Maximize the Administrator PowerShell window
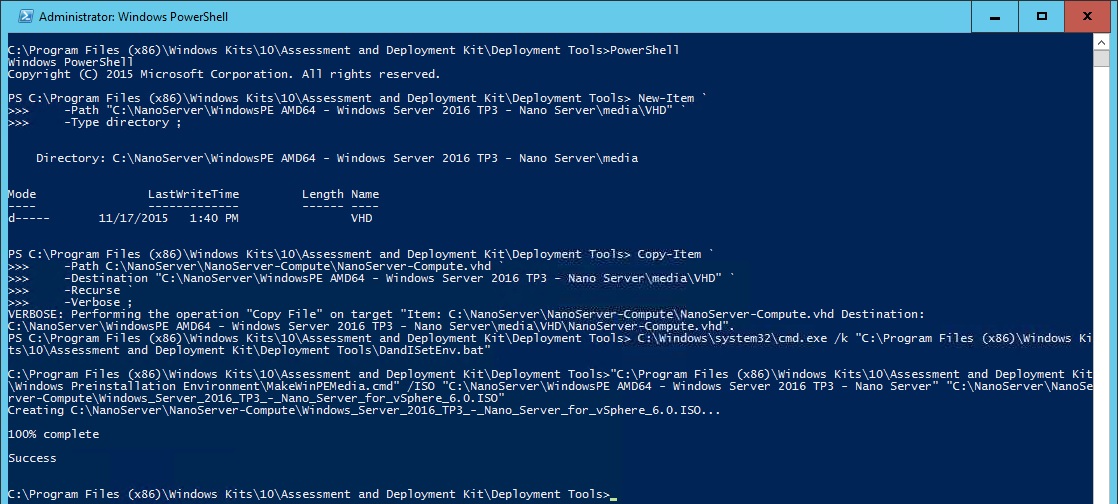Viewport: 1118px width, 504px height. coord(1042,16)
